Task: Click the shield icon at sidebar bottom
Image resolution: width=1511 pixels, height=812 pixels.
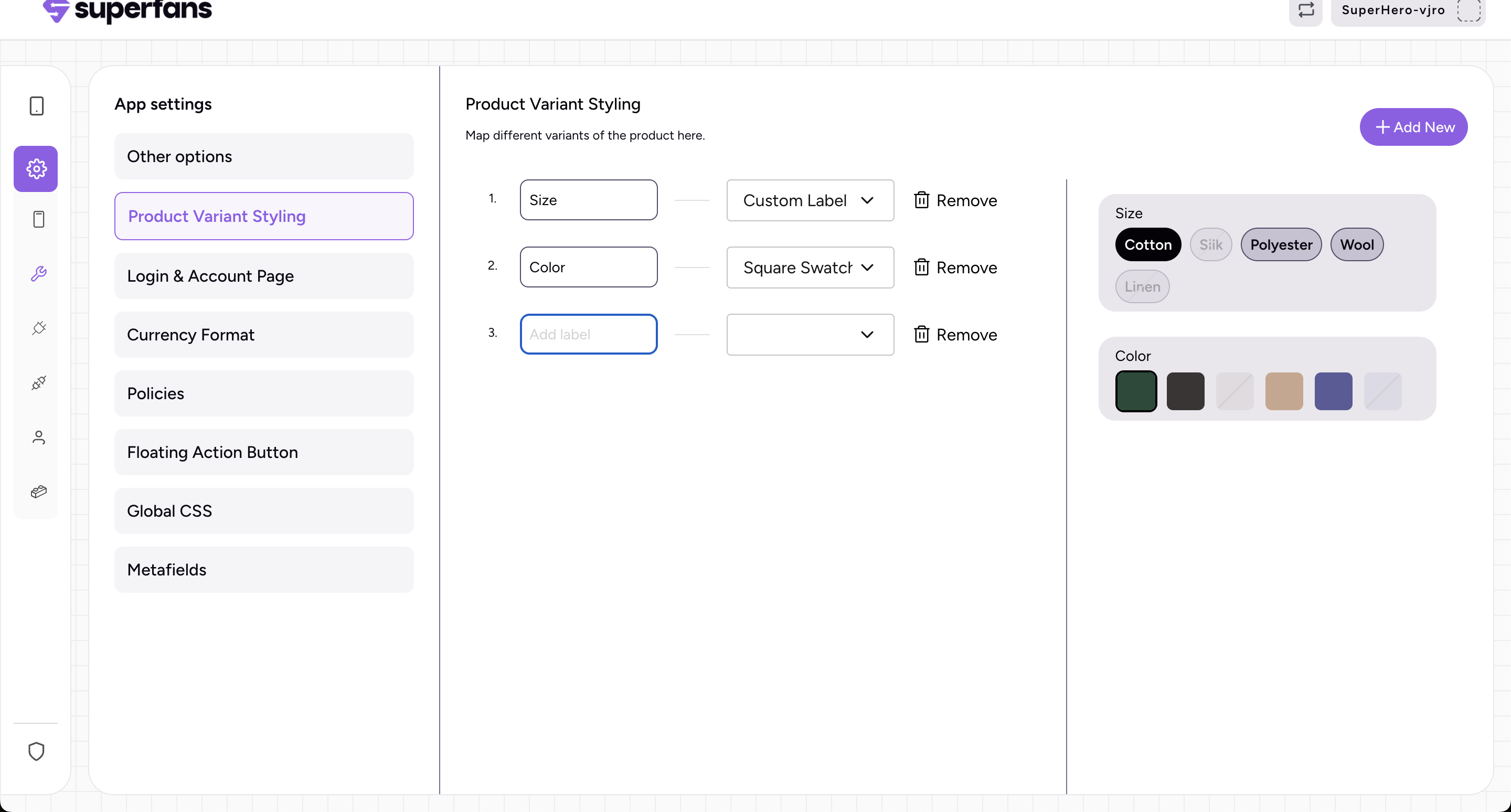Action: [36, 751]
